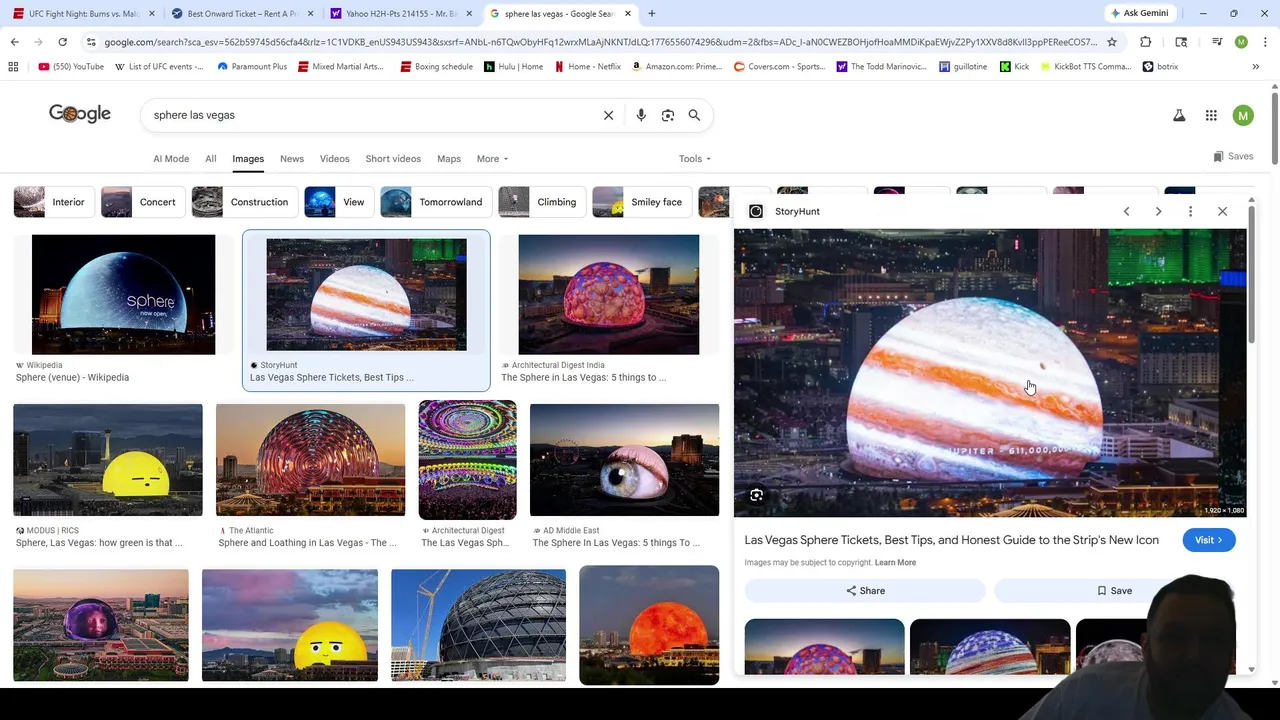This screenshot has height=720, width=1280.
Task: Open MODUS RICS yellow emoji sphere thumbnail
Action: [x=108, y=460]
